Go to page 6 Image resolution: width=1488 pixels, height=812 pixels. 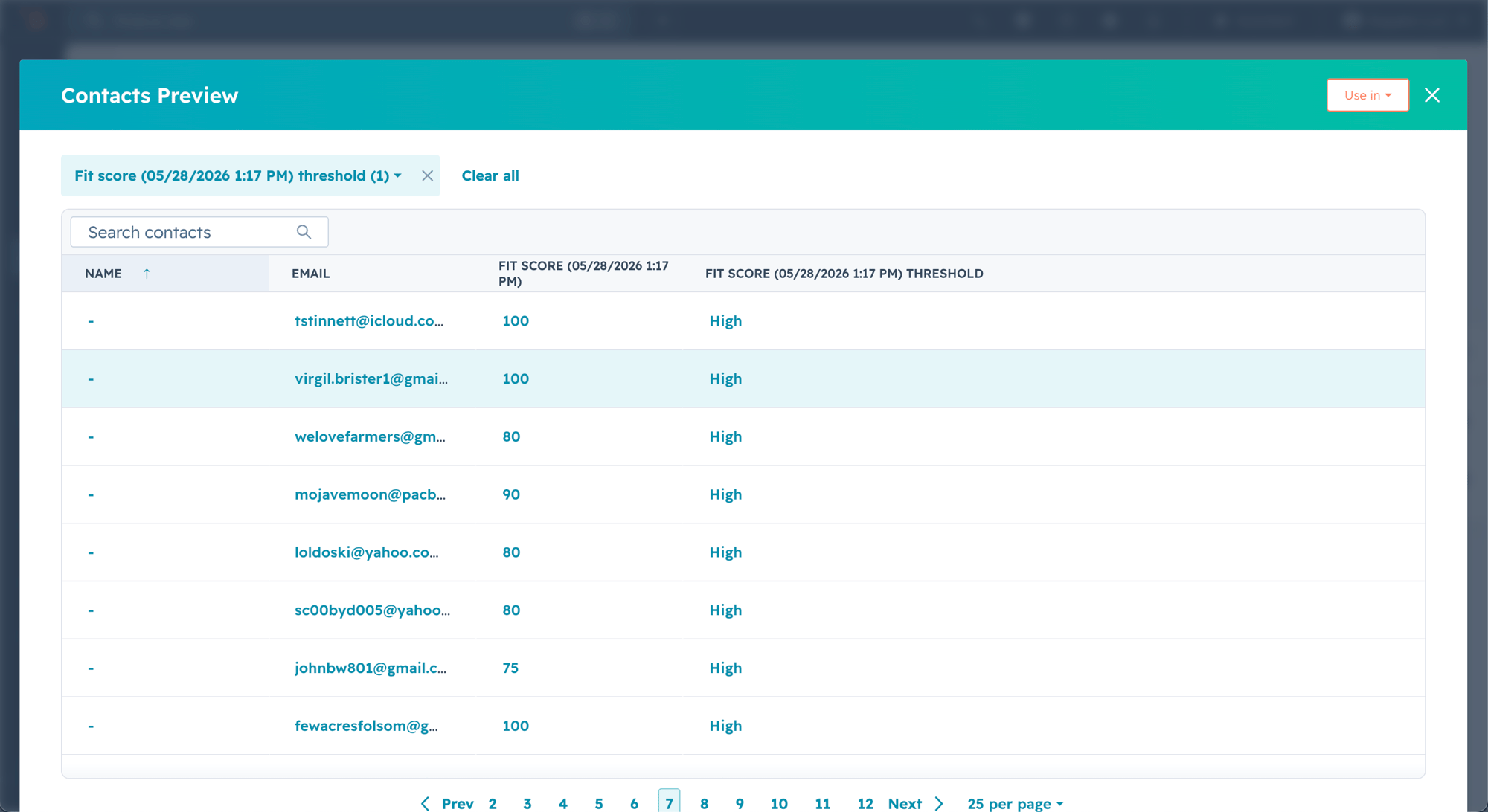tap(634, 803)
